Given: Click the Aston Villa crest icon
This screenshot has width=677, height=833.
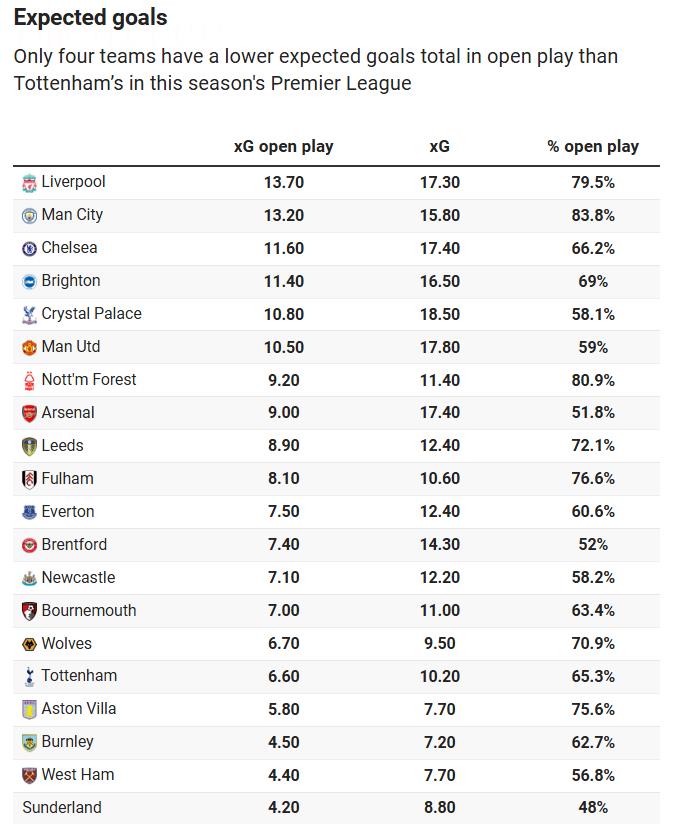Looking at the screenshot, I should (29, 710).
